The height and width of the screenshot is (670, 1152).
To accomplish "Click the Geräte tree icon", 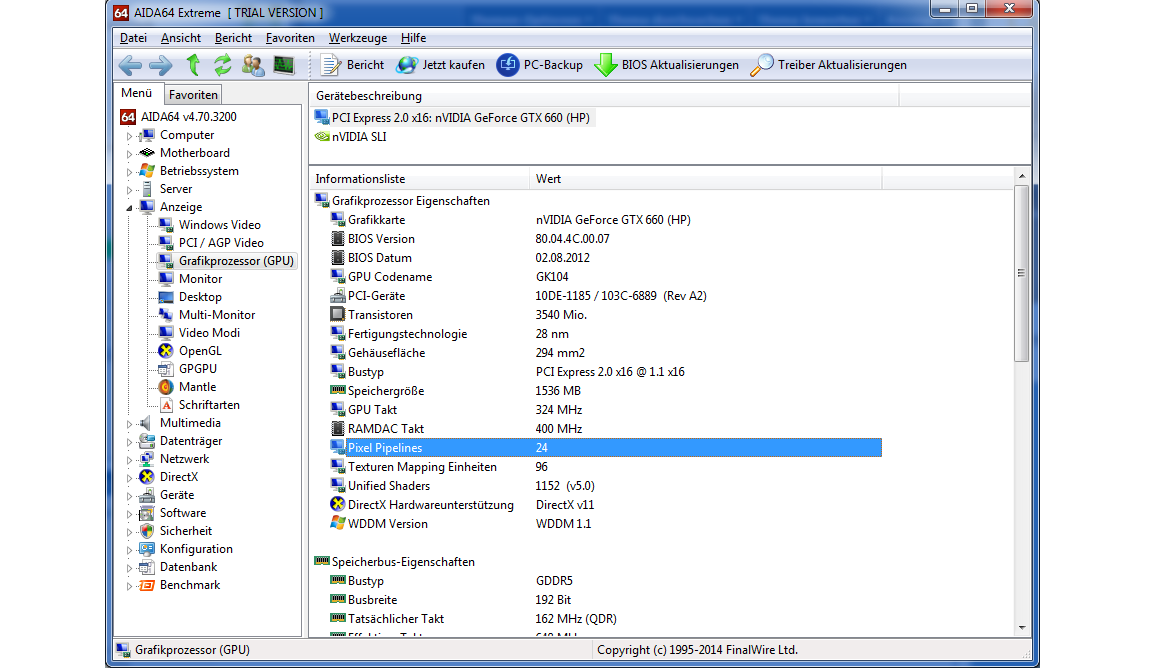I will (x=147, y=495).
